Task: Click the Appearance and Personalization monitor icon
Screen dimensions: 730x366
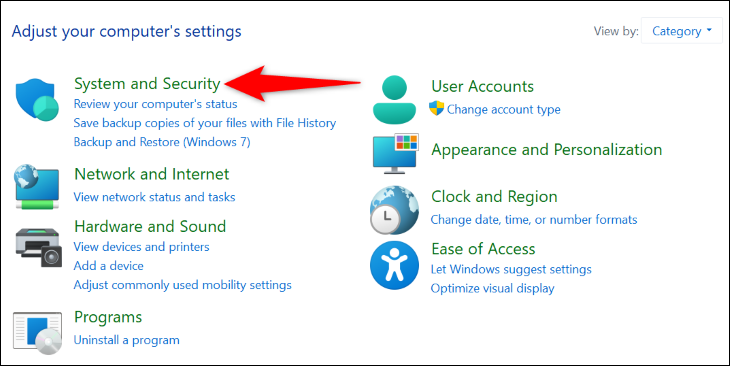Action: (x=396, y=153)
